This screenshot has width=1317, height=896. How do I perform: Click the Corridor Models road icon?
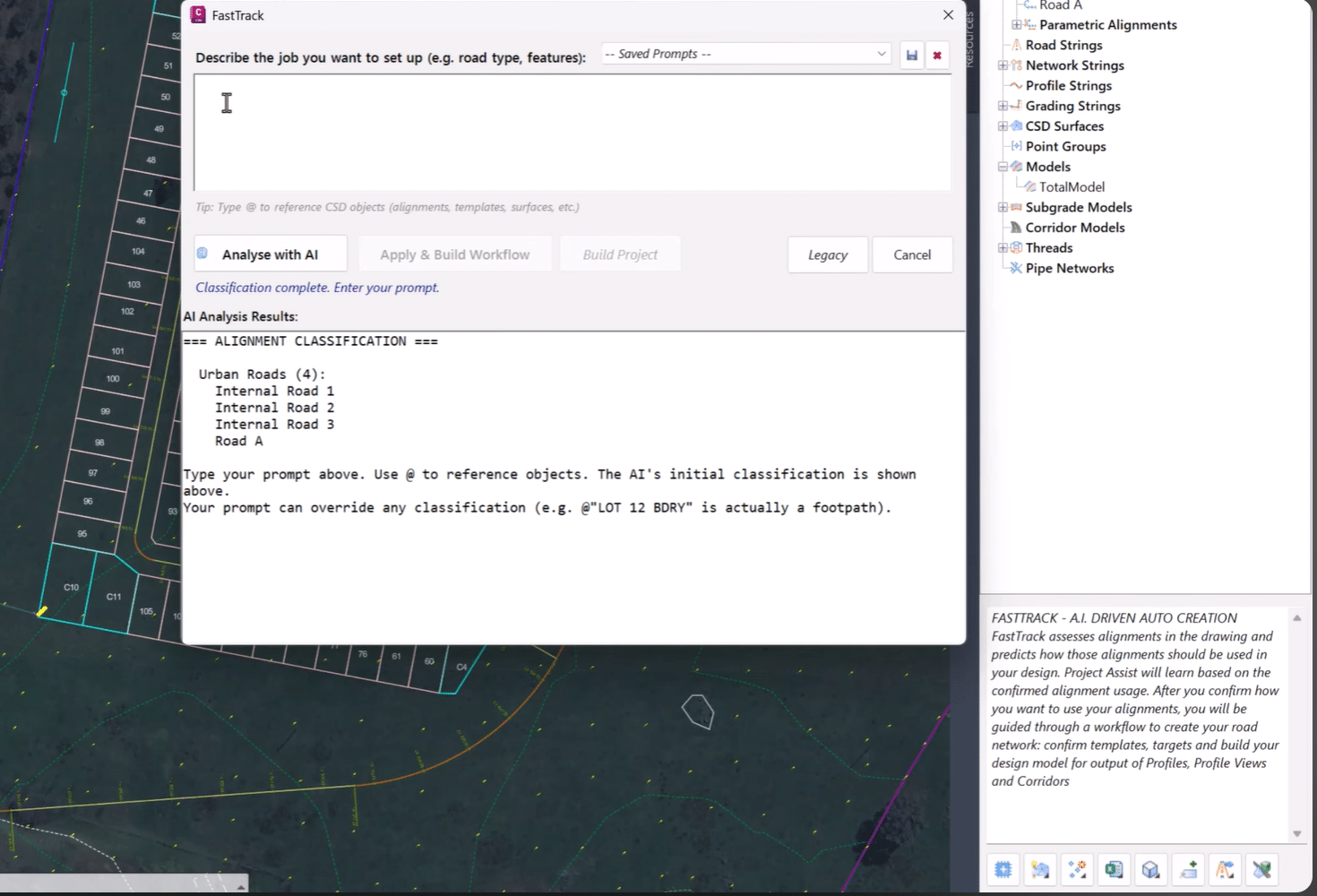1016,228
